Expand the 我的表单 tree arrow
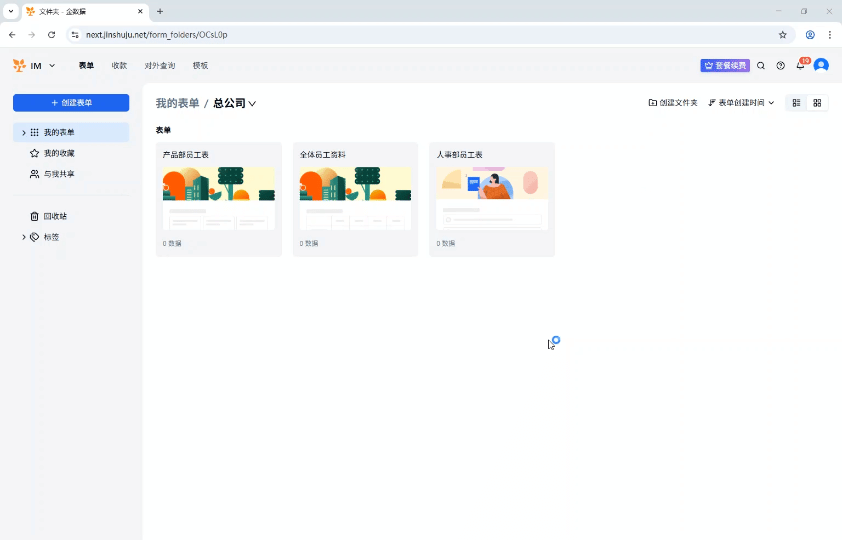 pos(24,132)
